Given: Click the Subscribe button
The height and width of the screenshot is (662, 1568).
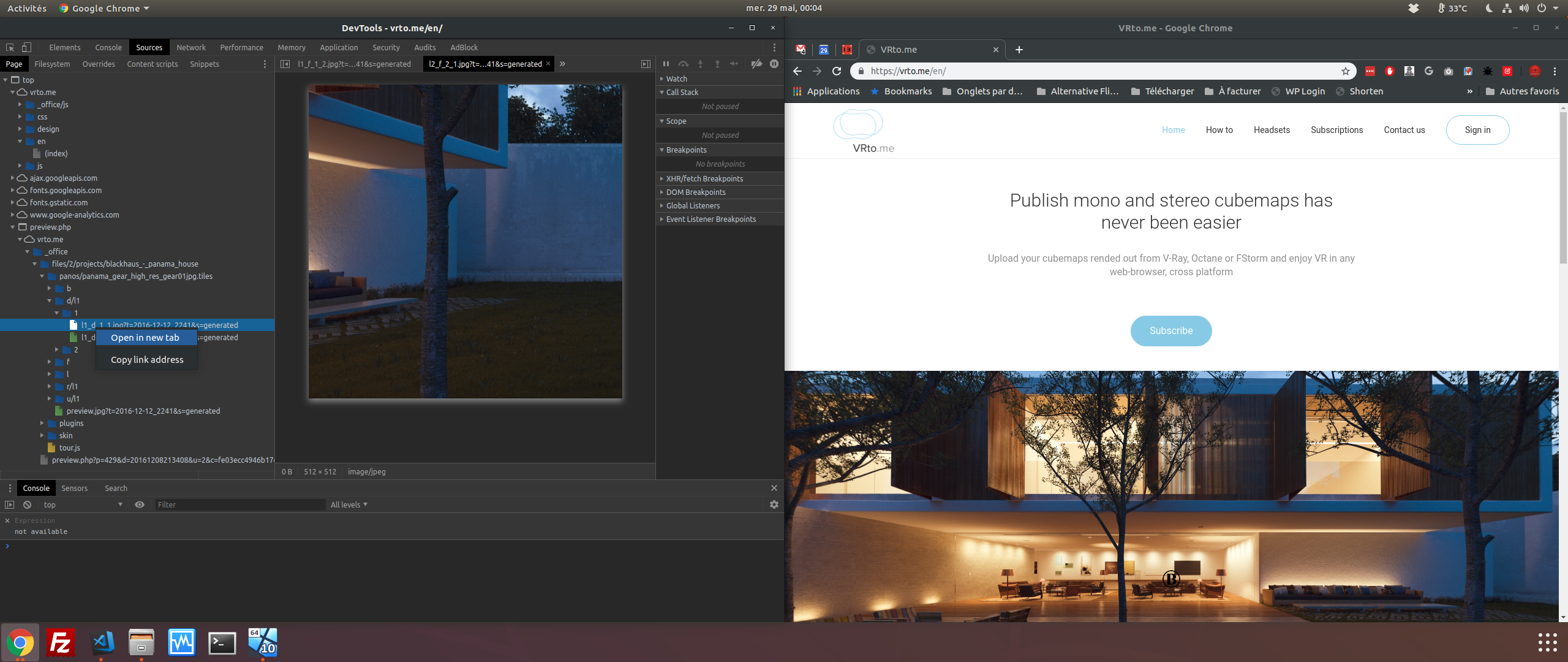Looking at the screenshot, I should 1170,331.
